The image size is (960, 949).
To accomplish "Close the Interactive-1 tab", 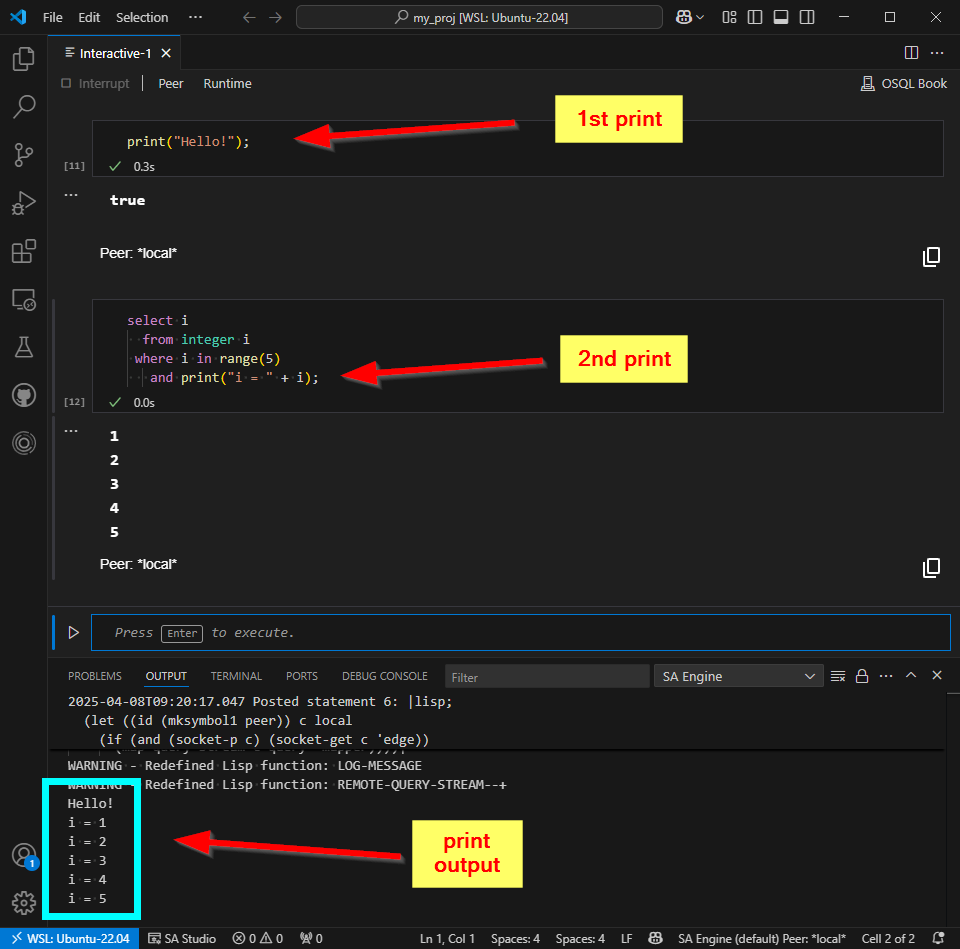I will pos(166,53).
